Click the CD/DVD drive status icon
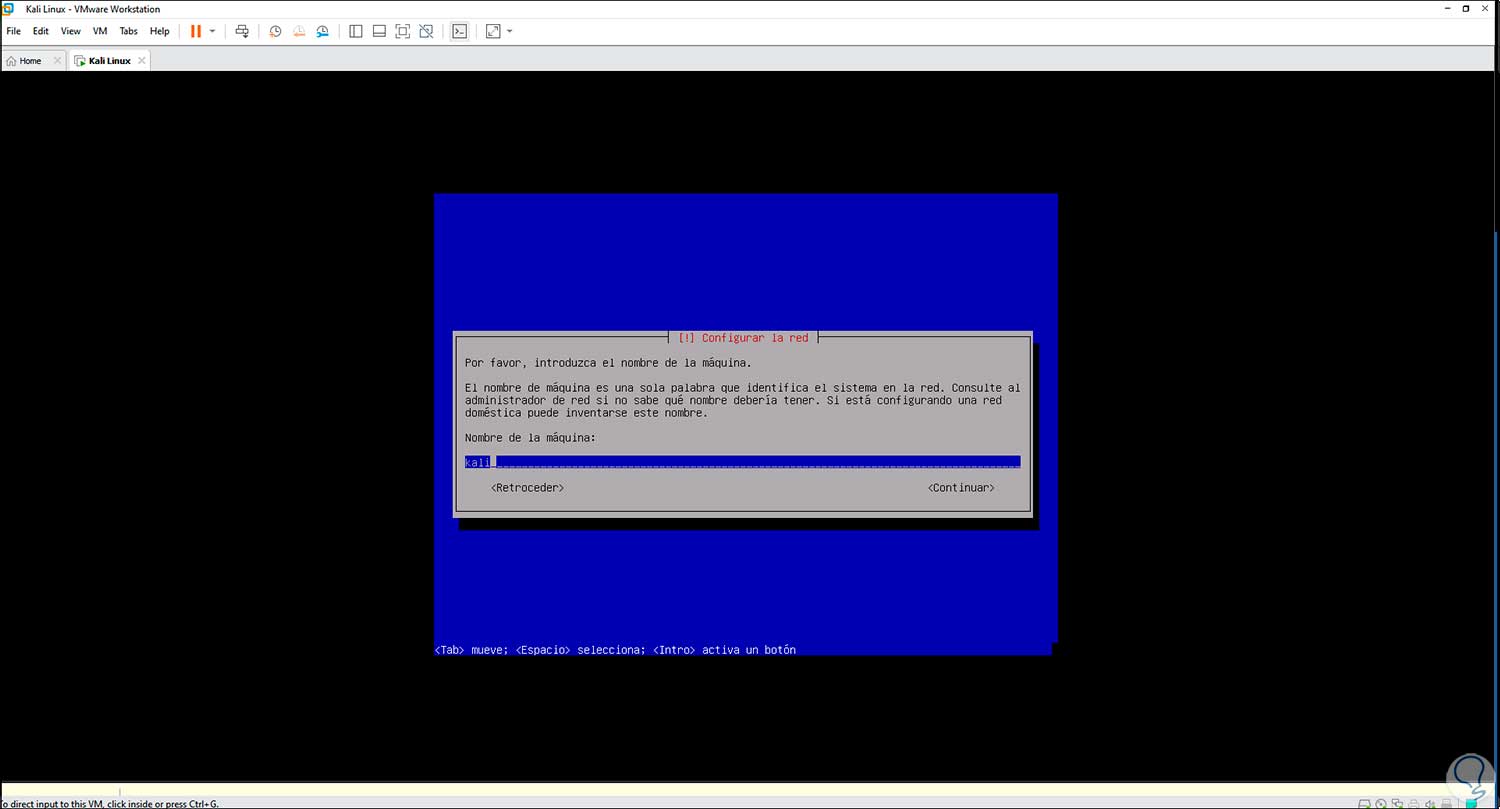Image resolution: width=1500 pixels, height=809 pixels. pos(1382,803)
